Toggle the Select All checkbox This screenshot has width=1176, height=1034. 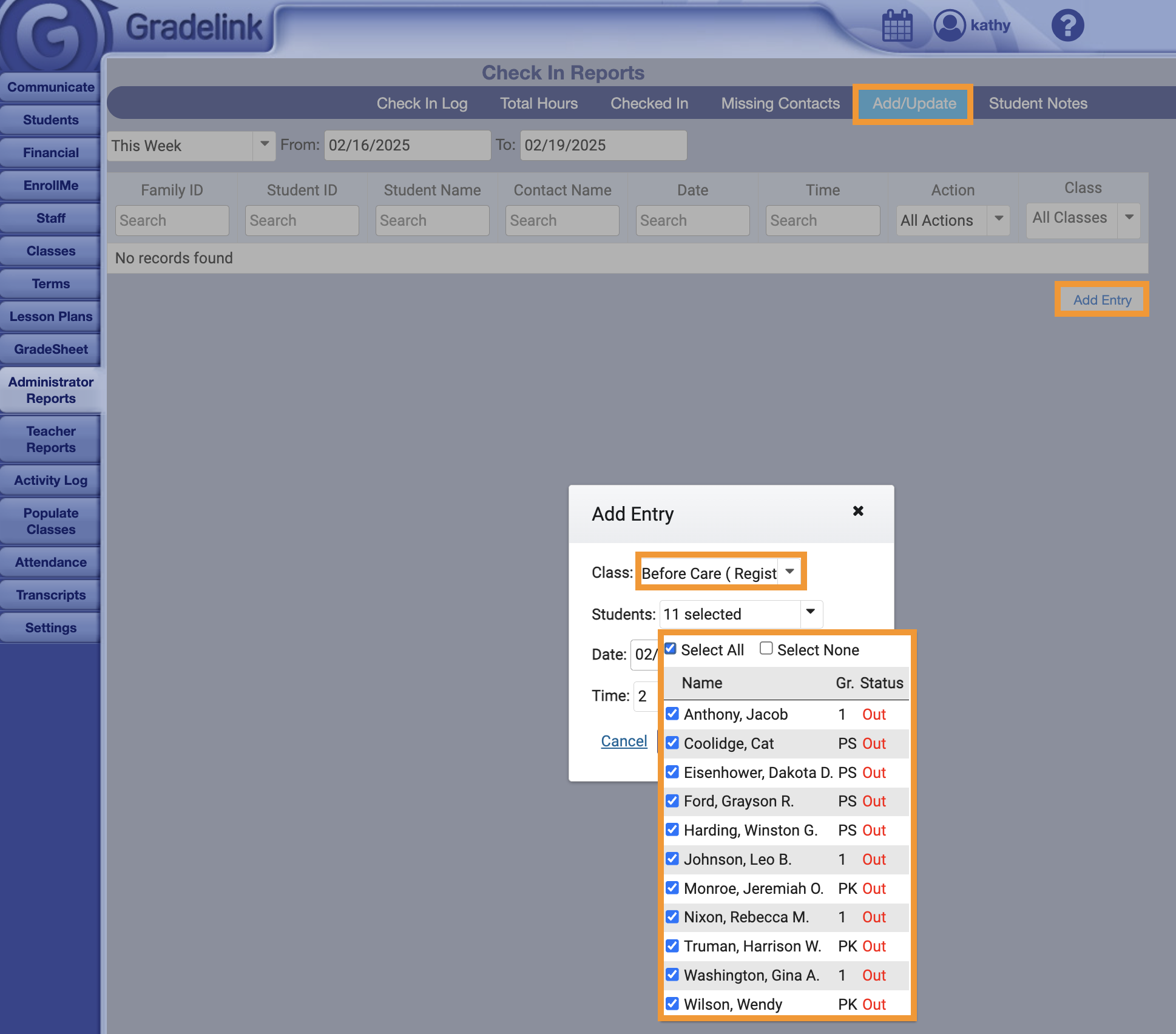click(671, 649)
